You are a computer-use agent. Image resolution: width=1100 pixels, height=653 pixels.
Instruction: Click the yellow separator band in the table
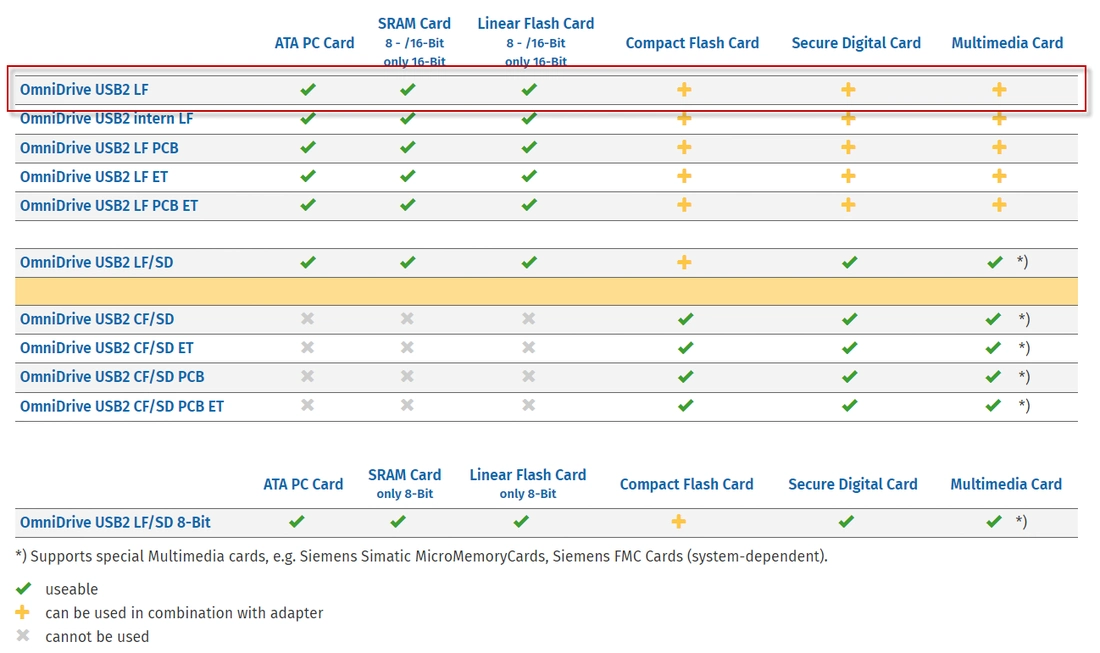546,291
